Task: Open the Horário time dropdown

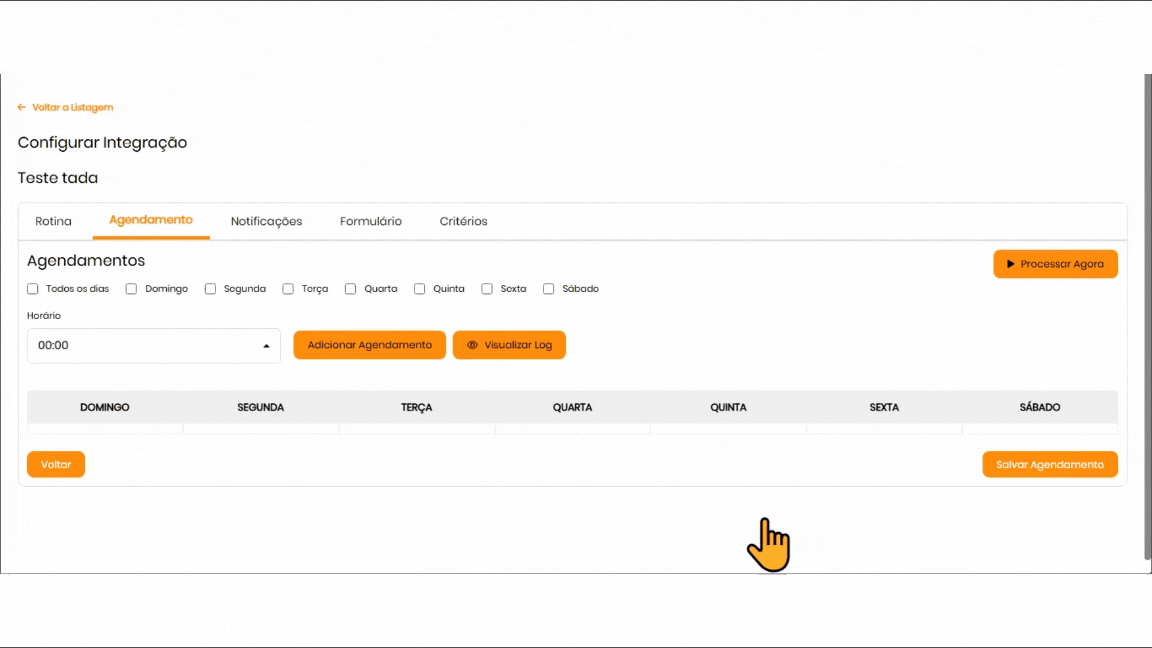Action: pyautogui.click(x=153, y=346)
